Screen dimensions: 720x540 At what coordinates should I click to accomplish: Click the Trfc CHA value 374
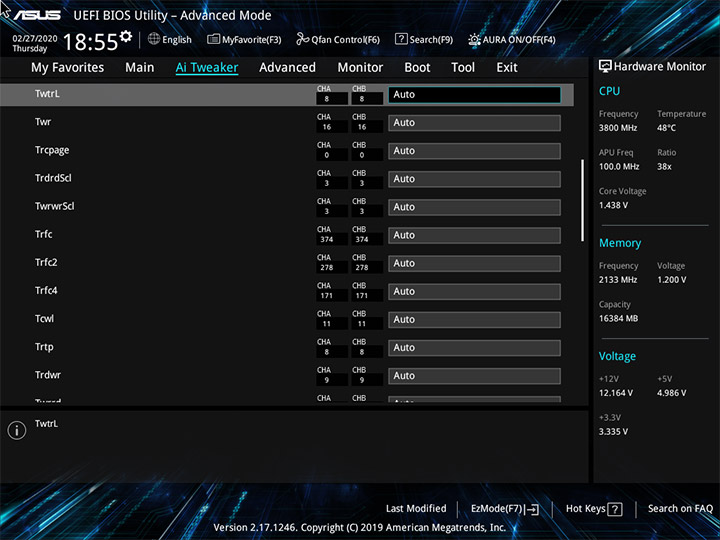327,239
